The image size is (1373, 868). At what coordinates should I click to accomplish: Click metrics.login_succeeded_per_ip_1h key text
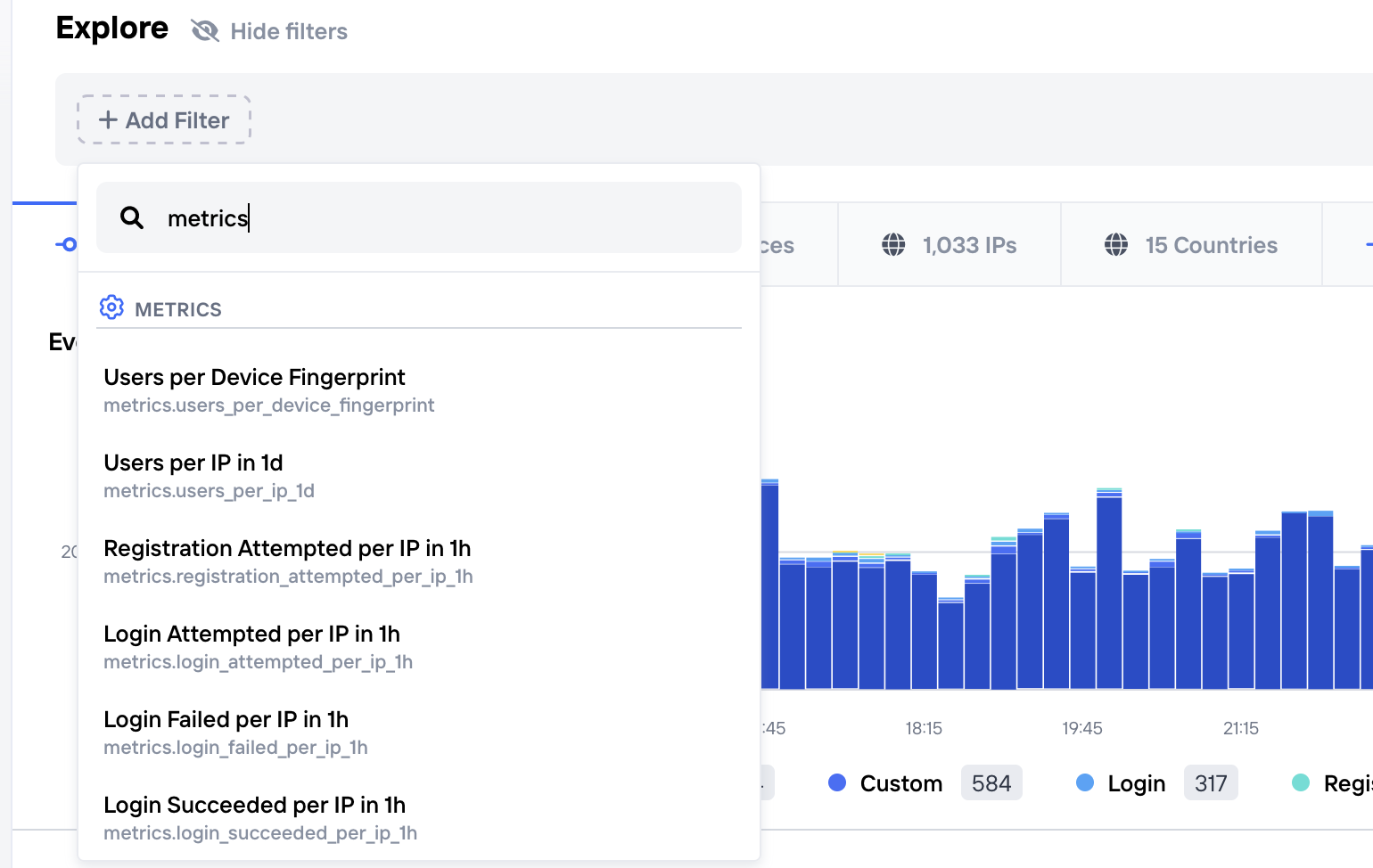pyautogui.click(x=260, y=833)
